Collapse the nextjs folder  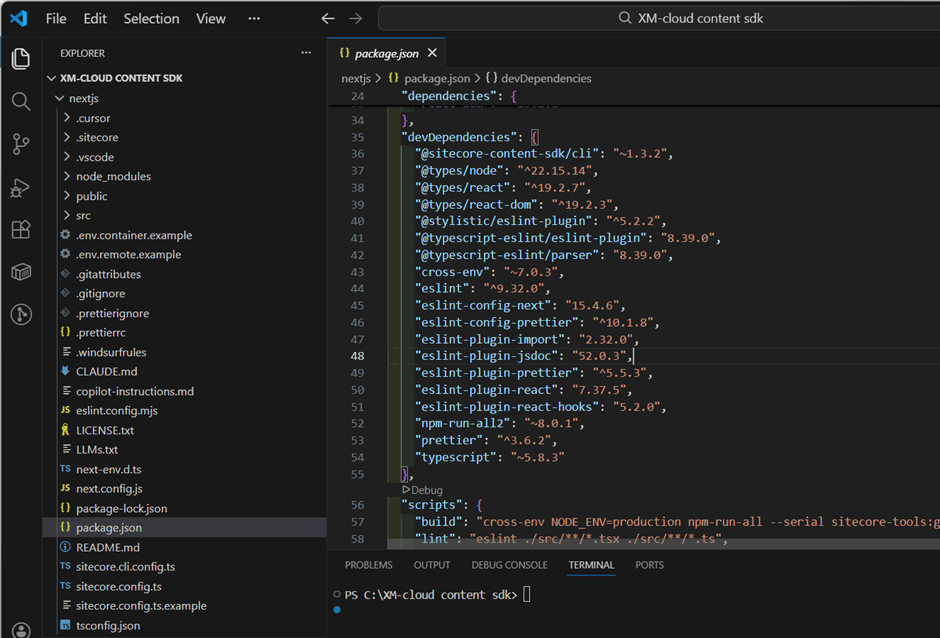83,98
